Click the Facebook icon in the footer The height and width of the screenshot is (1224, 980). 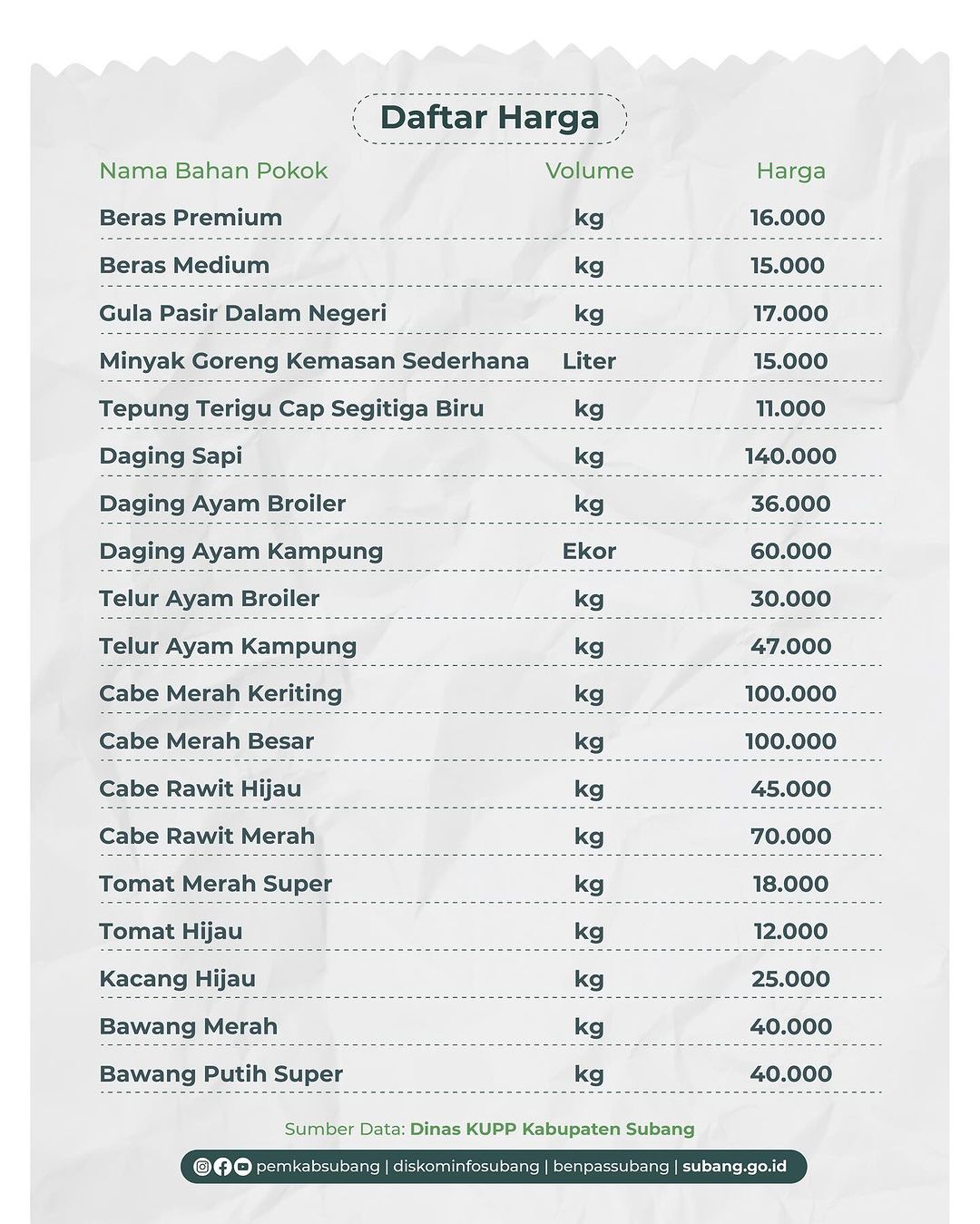223,1167
